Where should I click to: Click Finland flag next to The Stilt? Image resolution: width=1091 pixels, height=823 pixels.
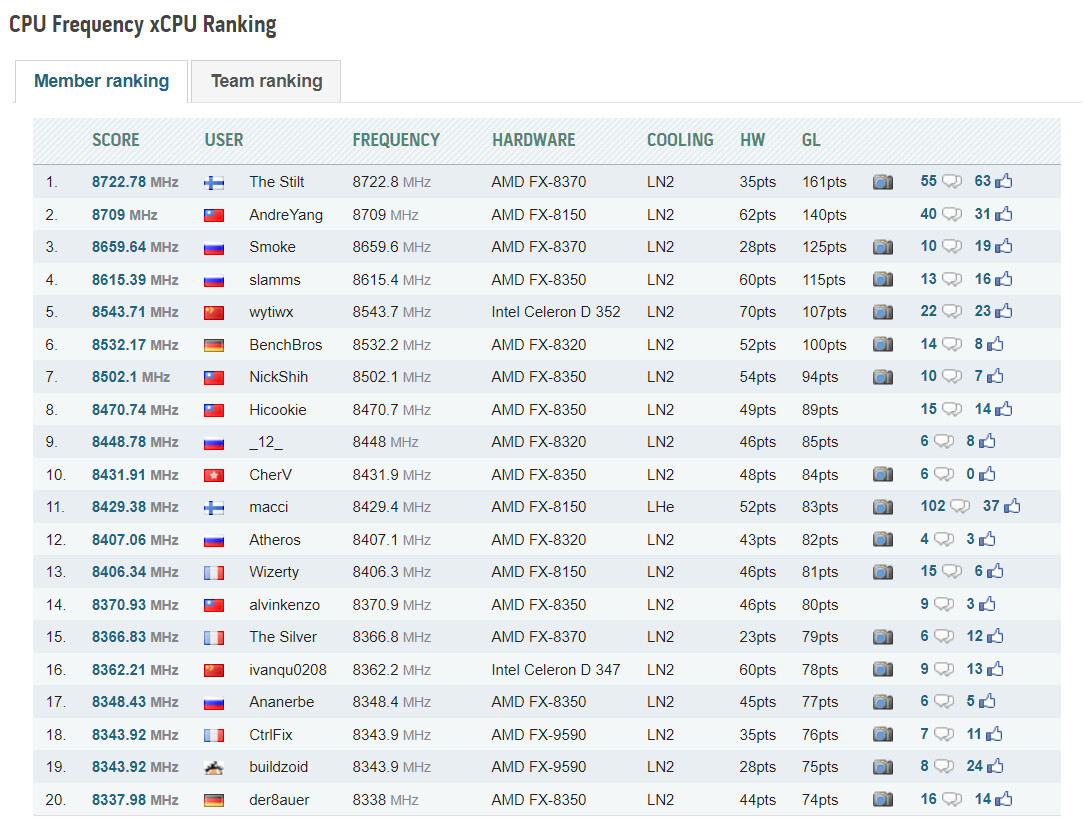pyautogui.click(x=214, y=183)
